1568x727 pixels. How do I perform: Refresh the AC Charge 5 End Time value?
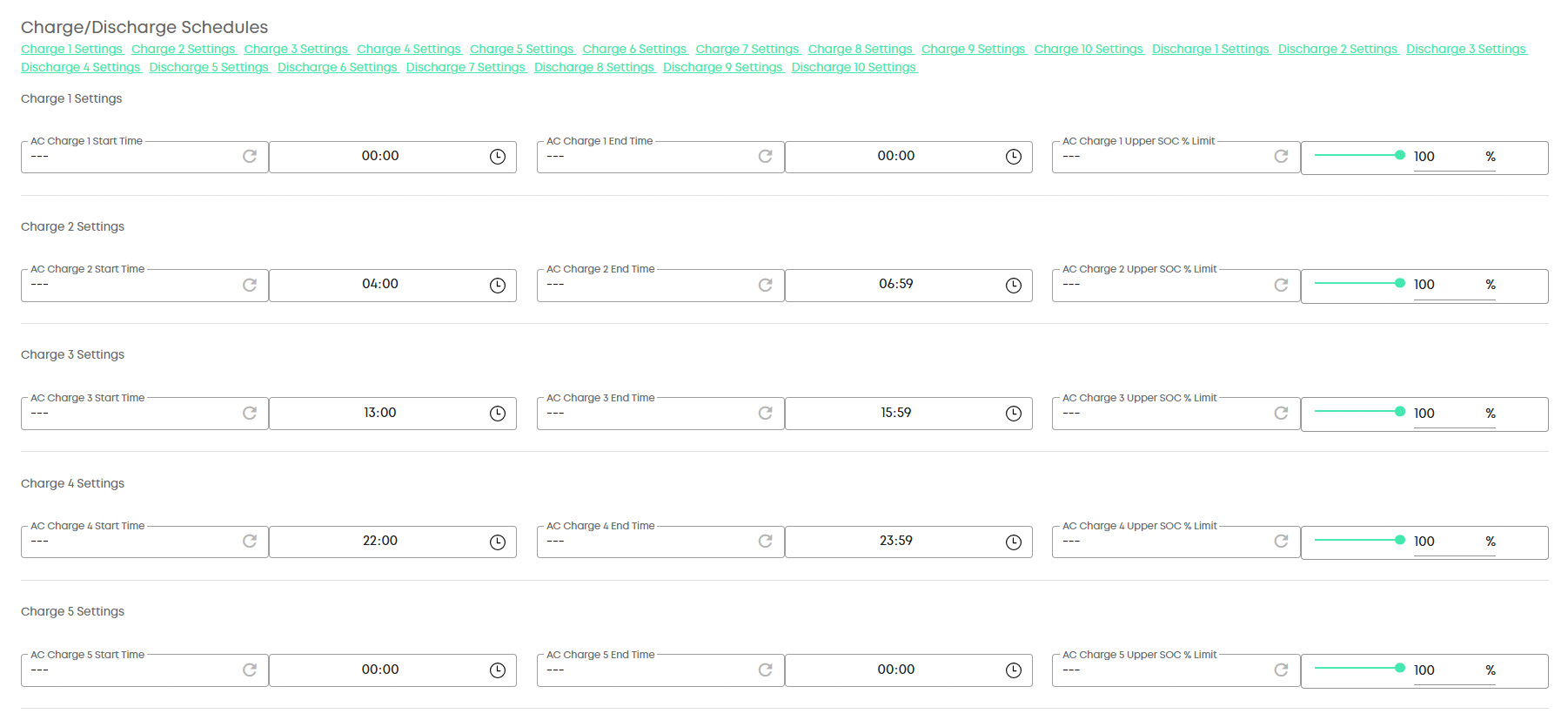pyautogui.click(x=766, y=670)
